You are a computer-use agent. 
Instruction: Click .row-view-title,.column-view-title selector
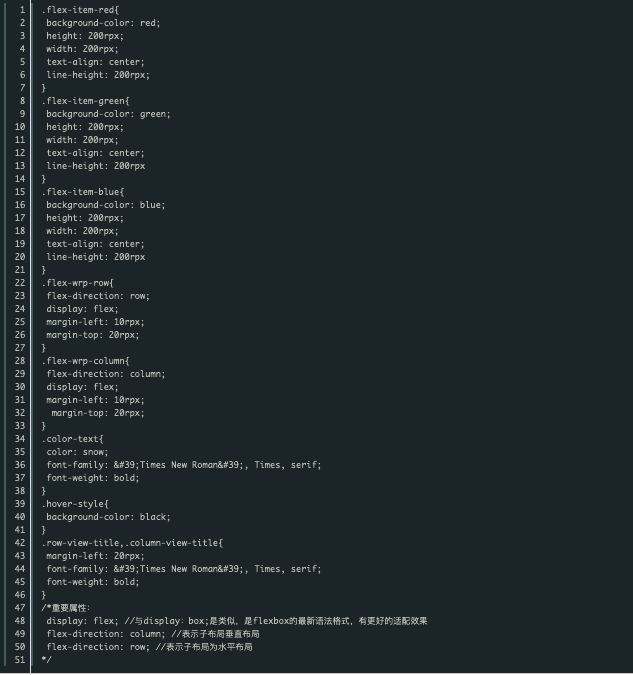132,543
